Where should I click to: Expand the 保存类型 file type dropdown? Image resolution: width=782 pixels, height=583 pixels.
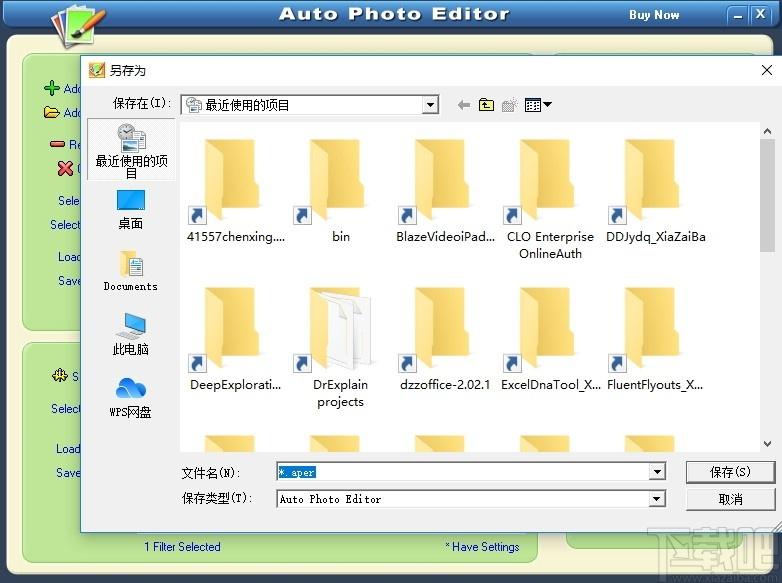pos(657,499)
